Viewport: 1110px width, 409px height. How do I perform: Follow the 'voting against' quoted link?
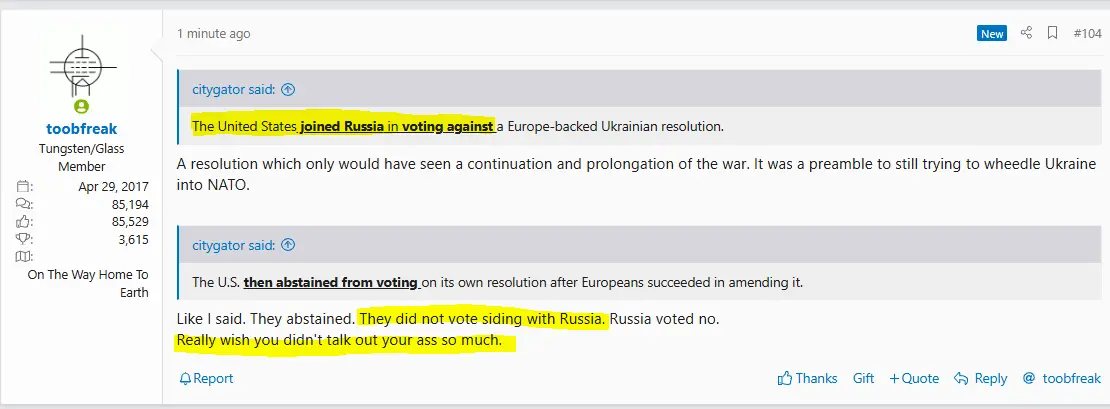point(447,127)
